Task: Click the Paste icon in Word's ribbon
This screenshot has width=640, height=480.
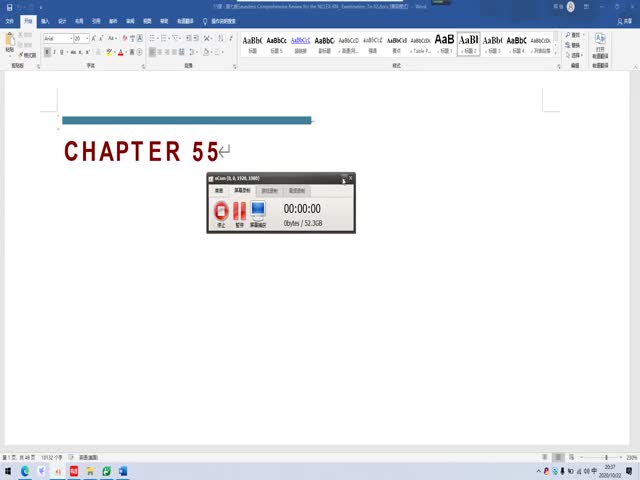Action: tap(10, 43)
